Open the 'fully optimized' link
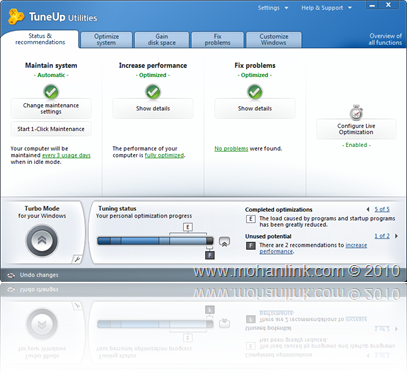 pyautogui.click(x=164, y=155)
